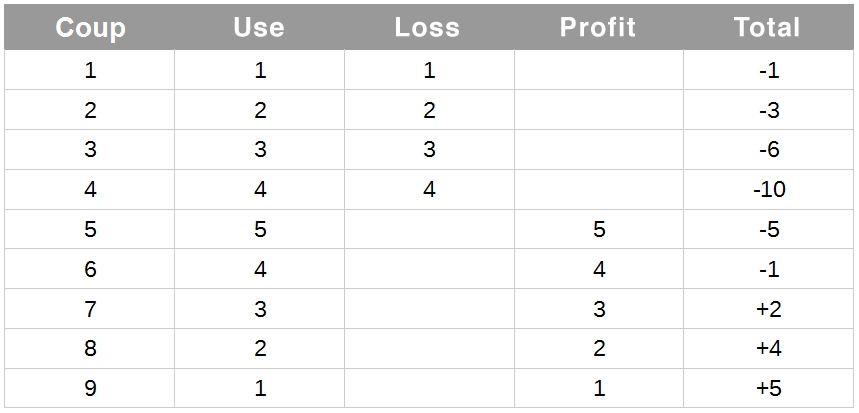This screenshot has height=413, width=859.
Task: Click the Profit cell with value 5
Action: 599,229
